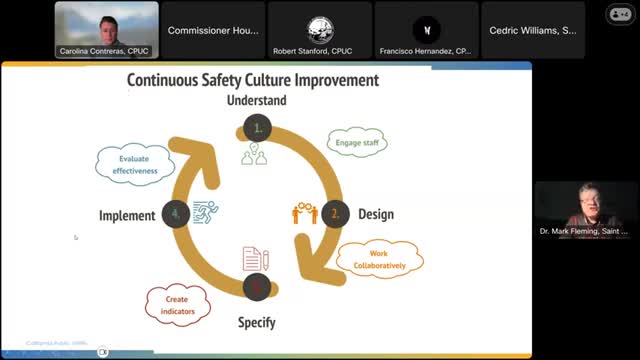Click Francisco Hernandez's black circle avatar
640x360 pixels.
427,30
